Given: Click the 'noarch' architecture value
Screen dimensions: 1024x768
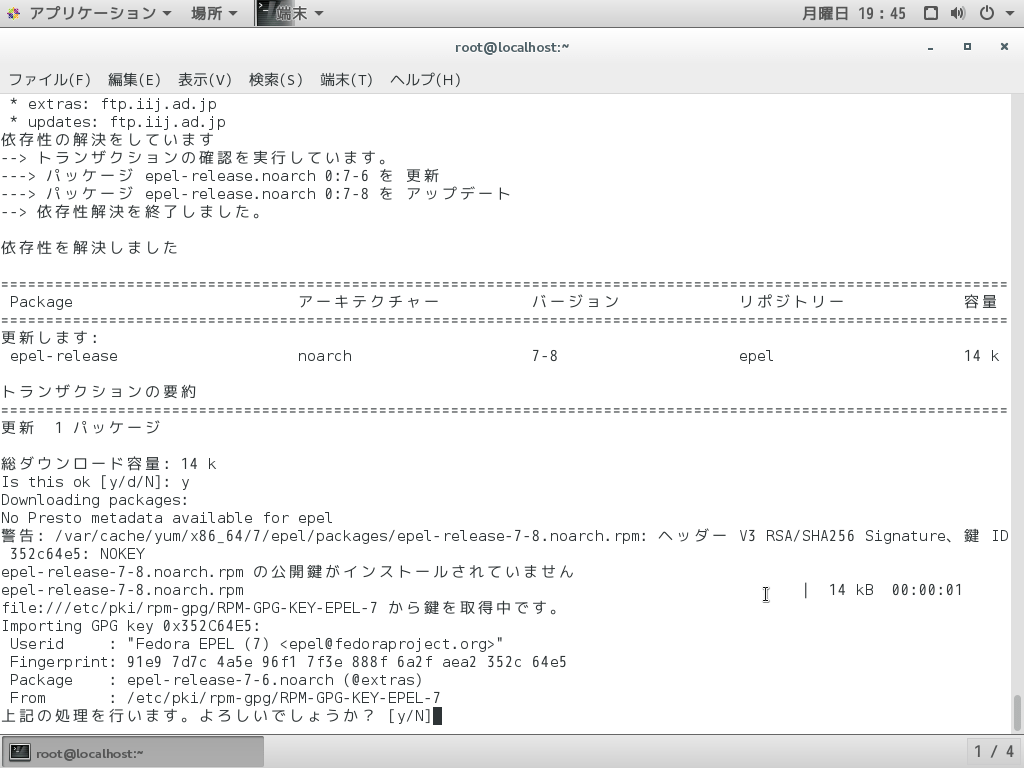Looking at the screenshot, I should (325, 356).
